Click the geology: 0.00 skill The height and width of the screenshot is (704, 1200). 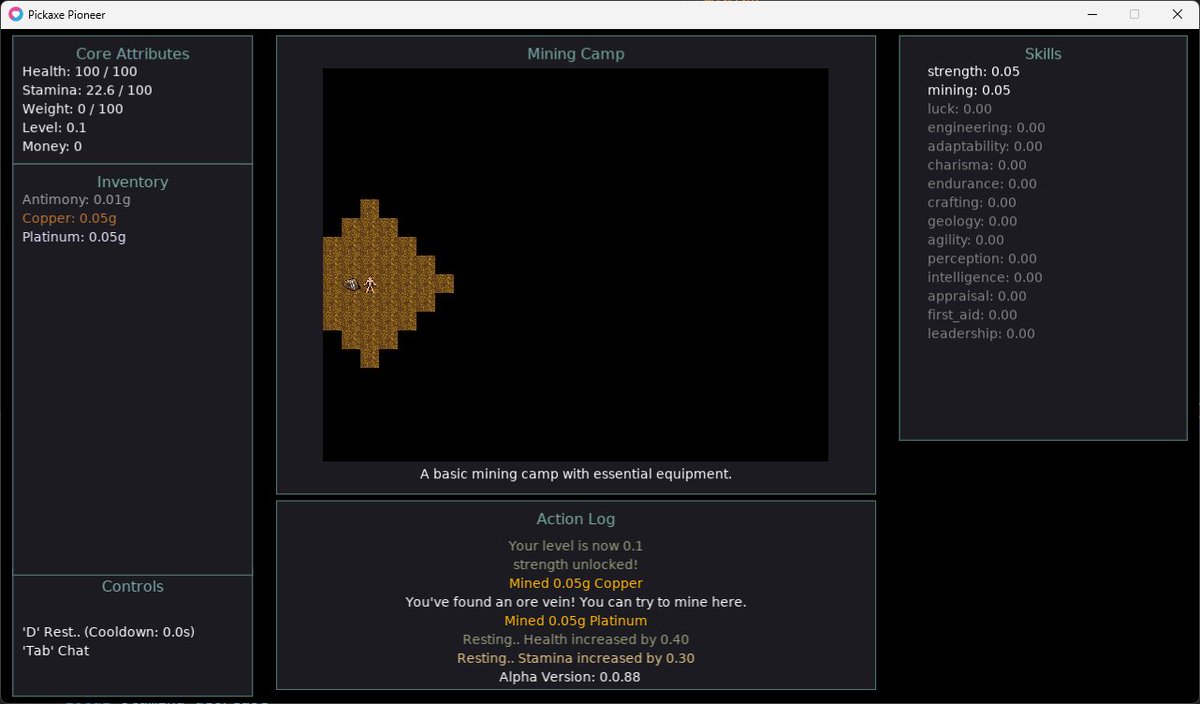[x=972, y=221]
